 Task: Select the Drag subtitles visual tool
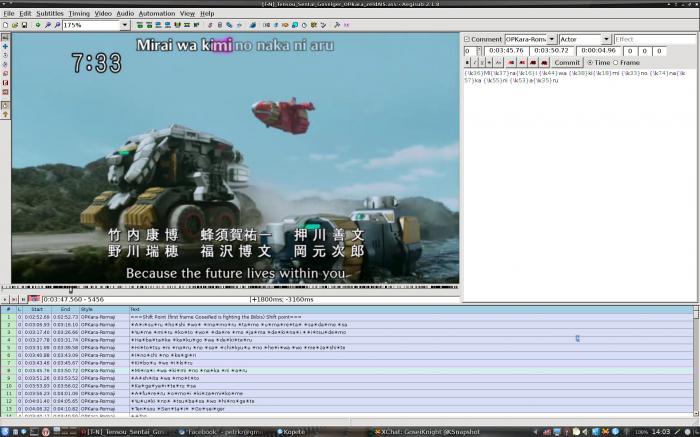5,46
